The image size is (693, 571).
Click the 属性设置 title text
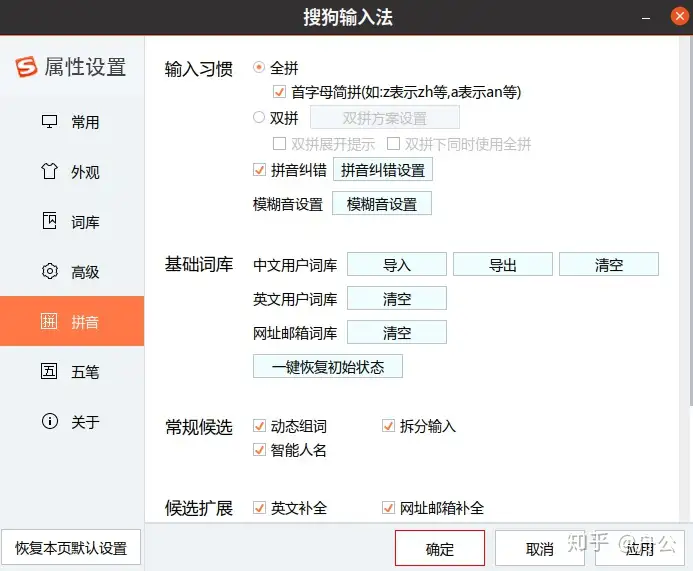pyautogui.click(x=85, y=67)
